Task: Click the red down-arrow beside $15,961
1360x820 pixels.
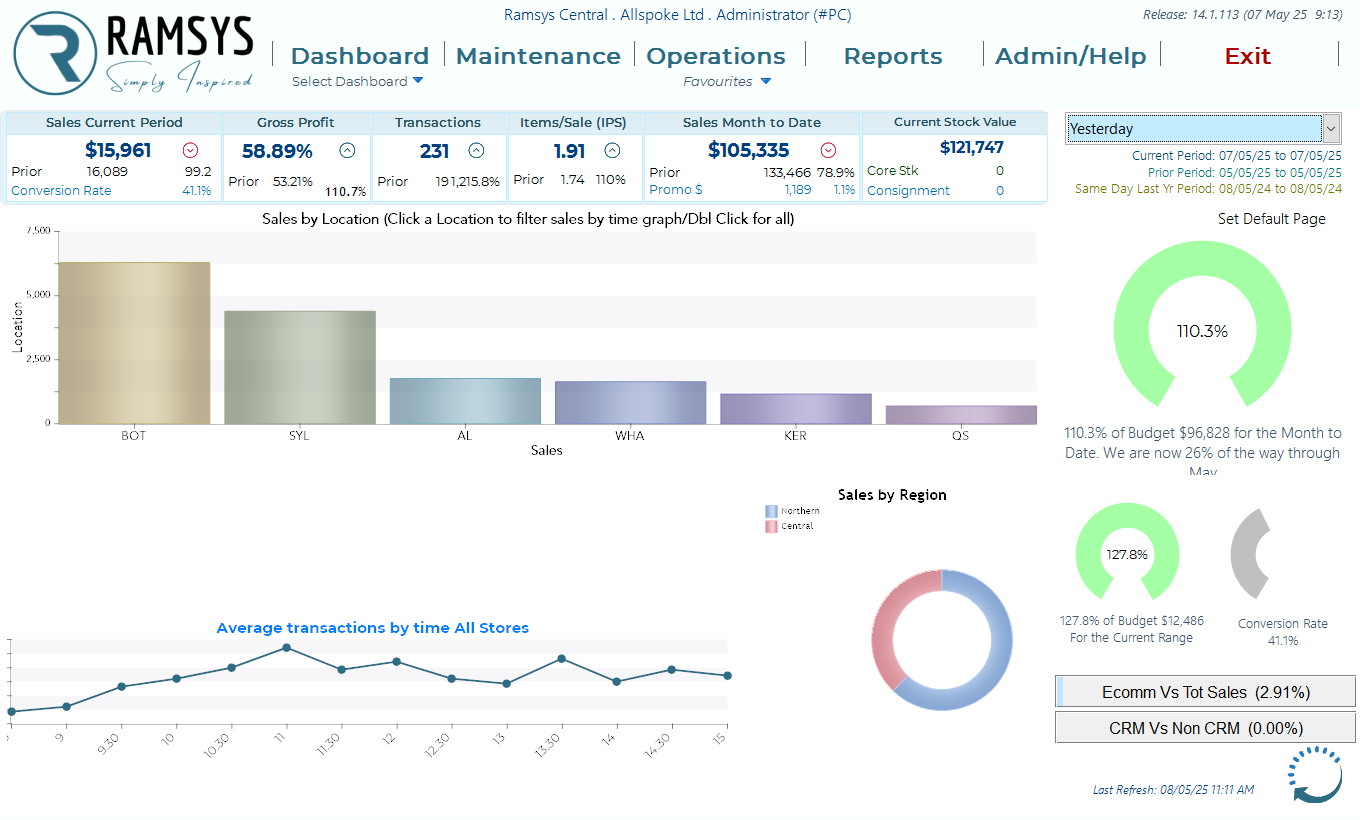Action: 190,151
